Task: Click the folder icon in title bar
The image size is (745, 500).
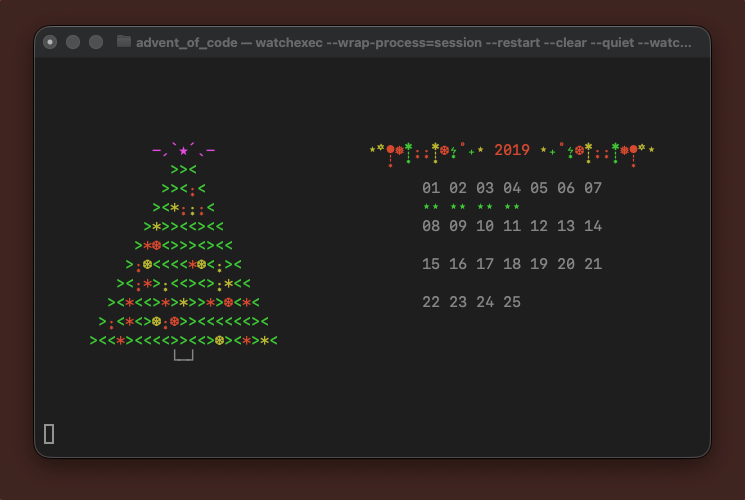Action: click(124, 42)
